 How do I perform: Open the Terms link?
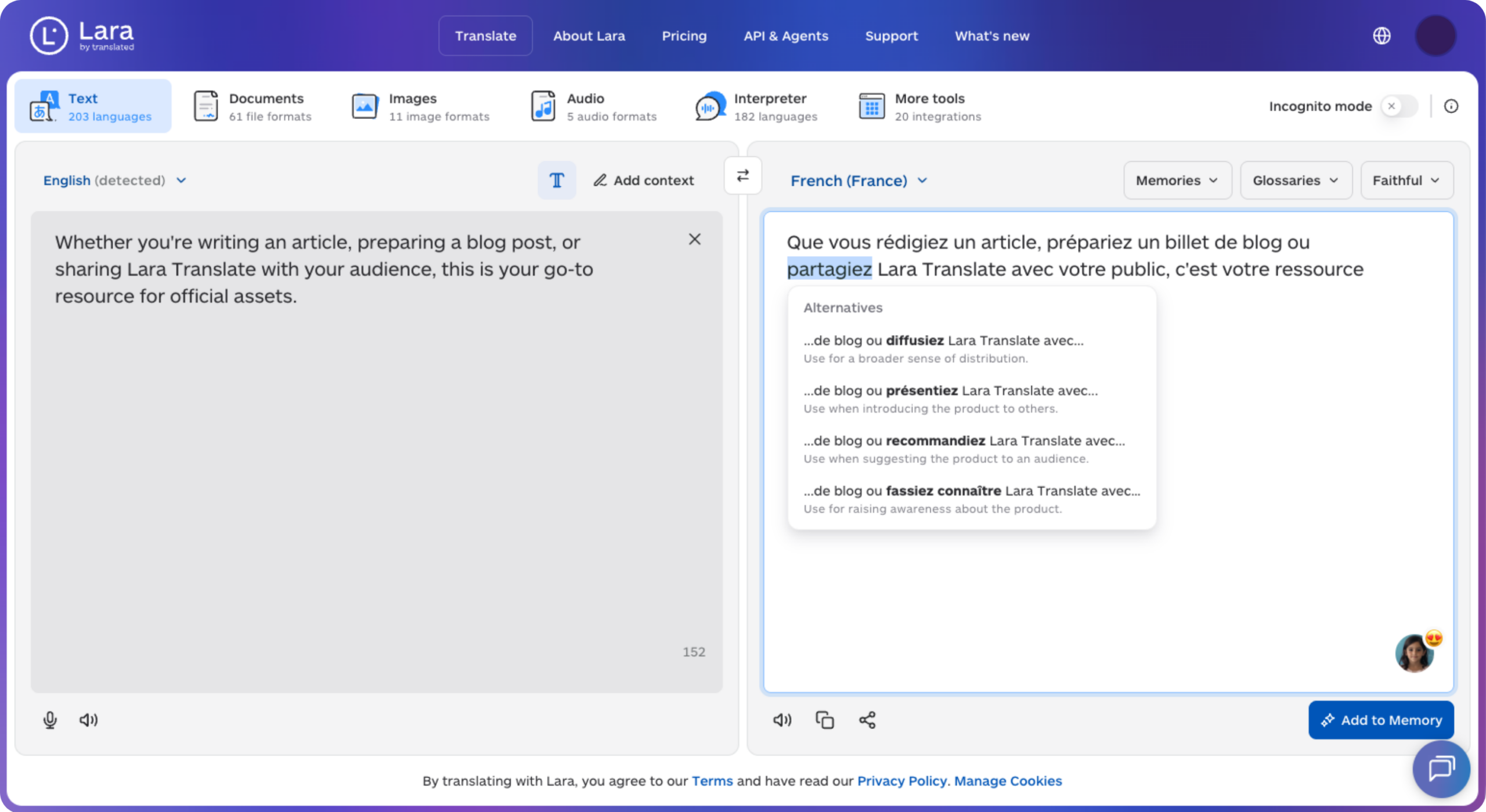(712, 781)
